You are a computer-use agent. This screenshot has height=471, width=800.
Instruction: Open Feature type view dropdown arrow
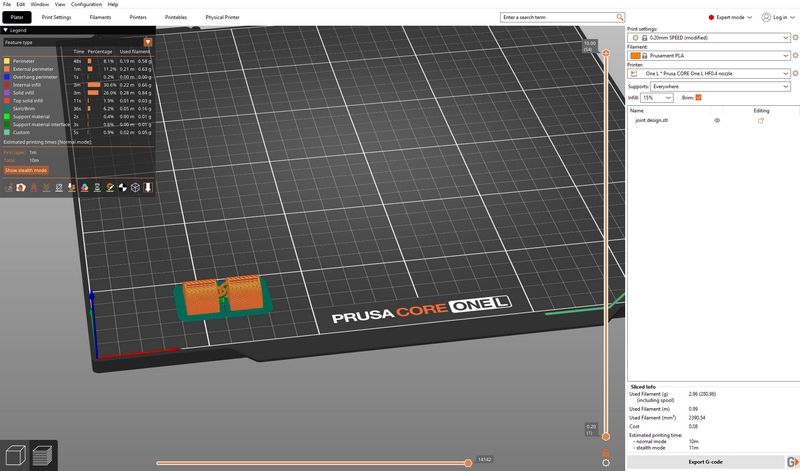coord(148,42)
